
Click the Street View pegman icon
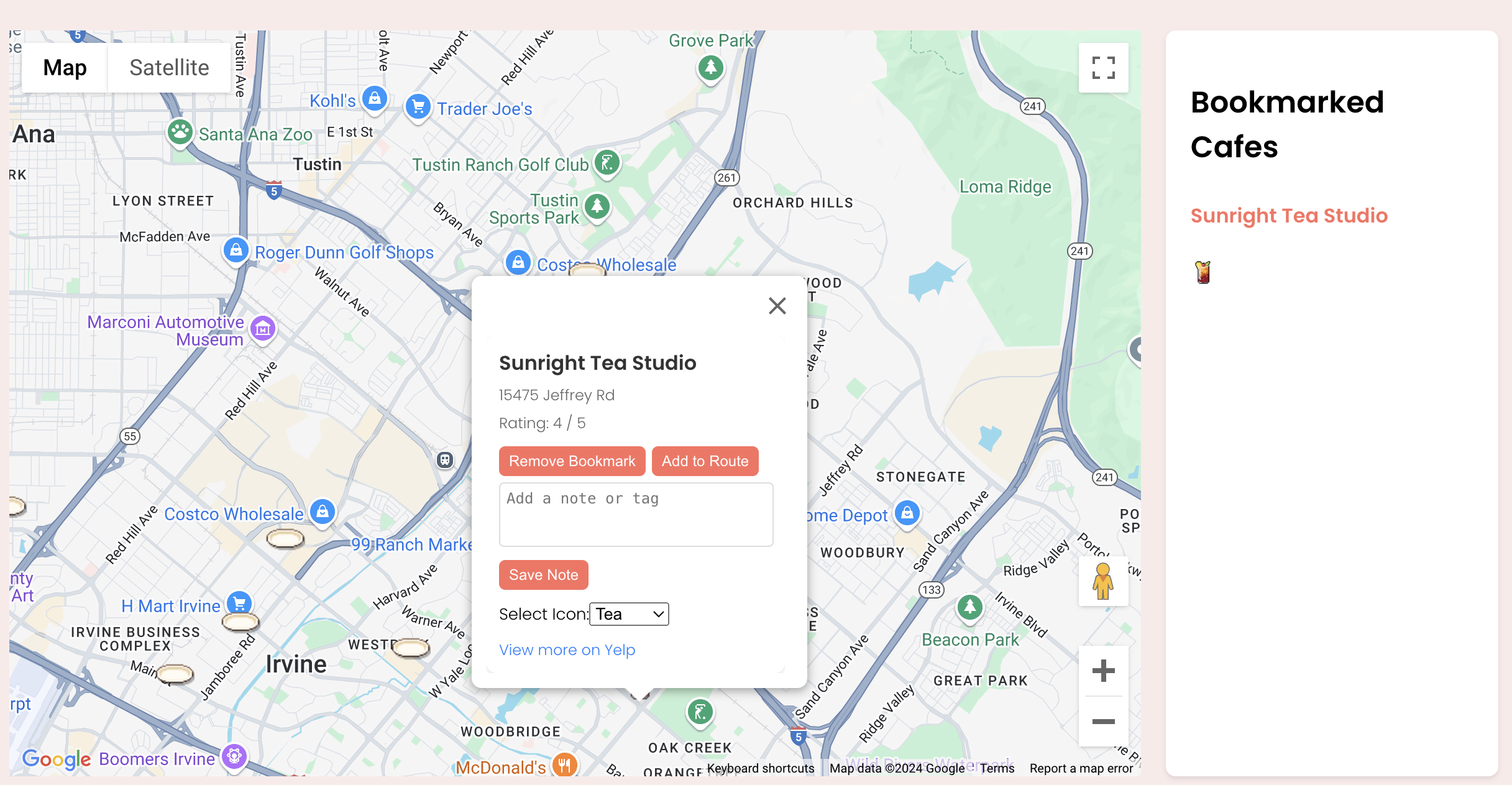(x=1103, y=581)
